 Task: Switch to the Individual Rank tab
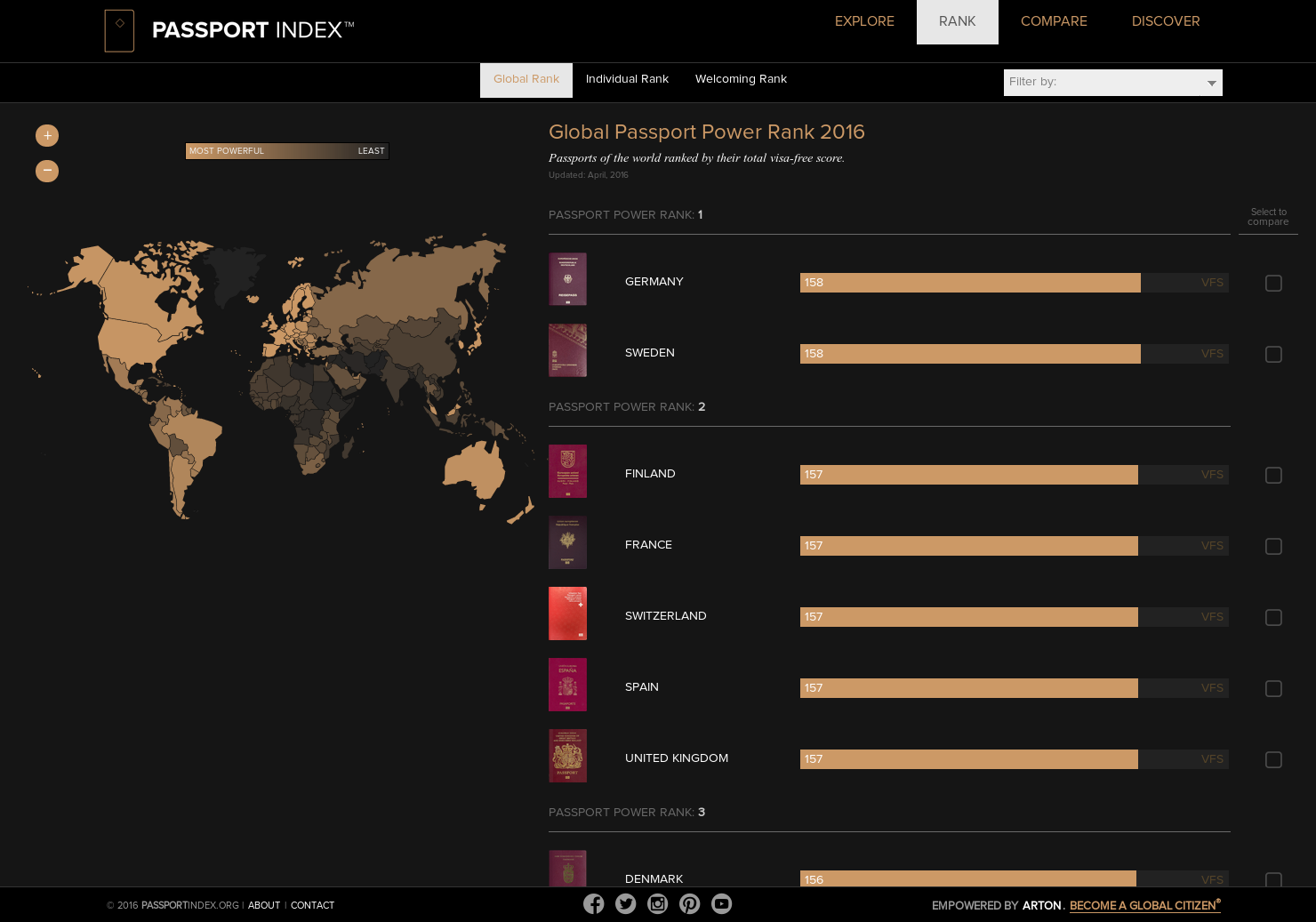pyautogui.click(x=627, y=79)
